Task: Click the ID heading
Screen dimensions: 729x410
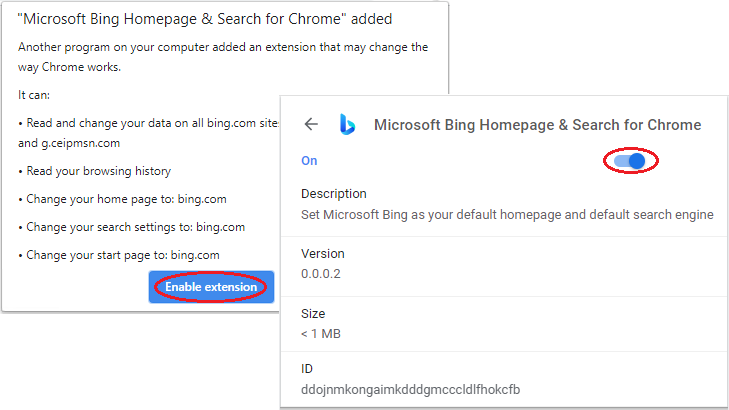Action: coord(308,369)
